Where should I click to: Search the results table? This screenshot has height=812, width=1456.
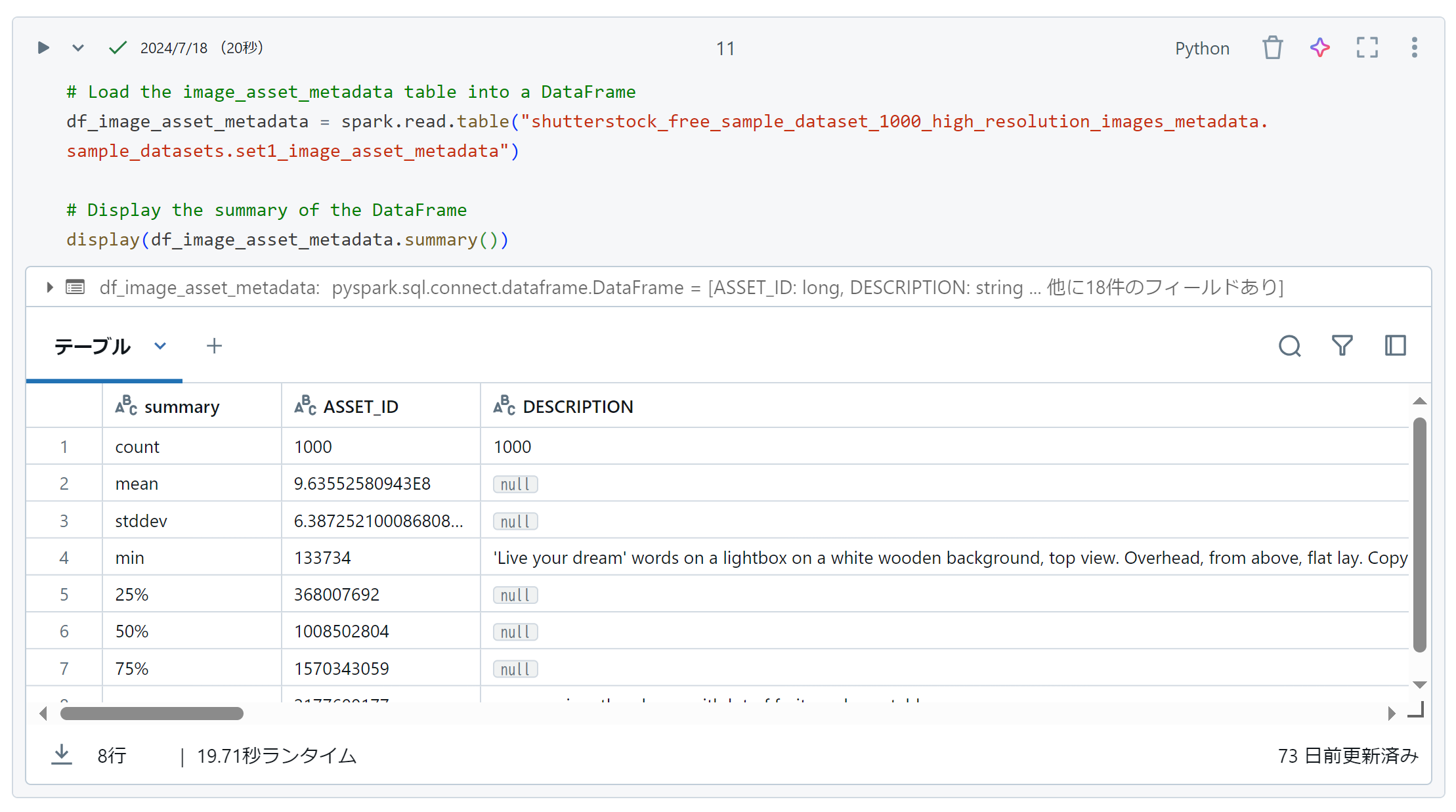tap(1289, 346)
